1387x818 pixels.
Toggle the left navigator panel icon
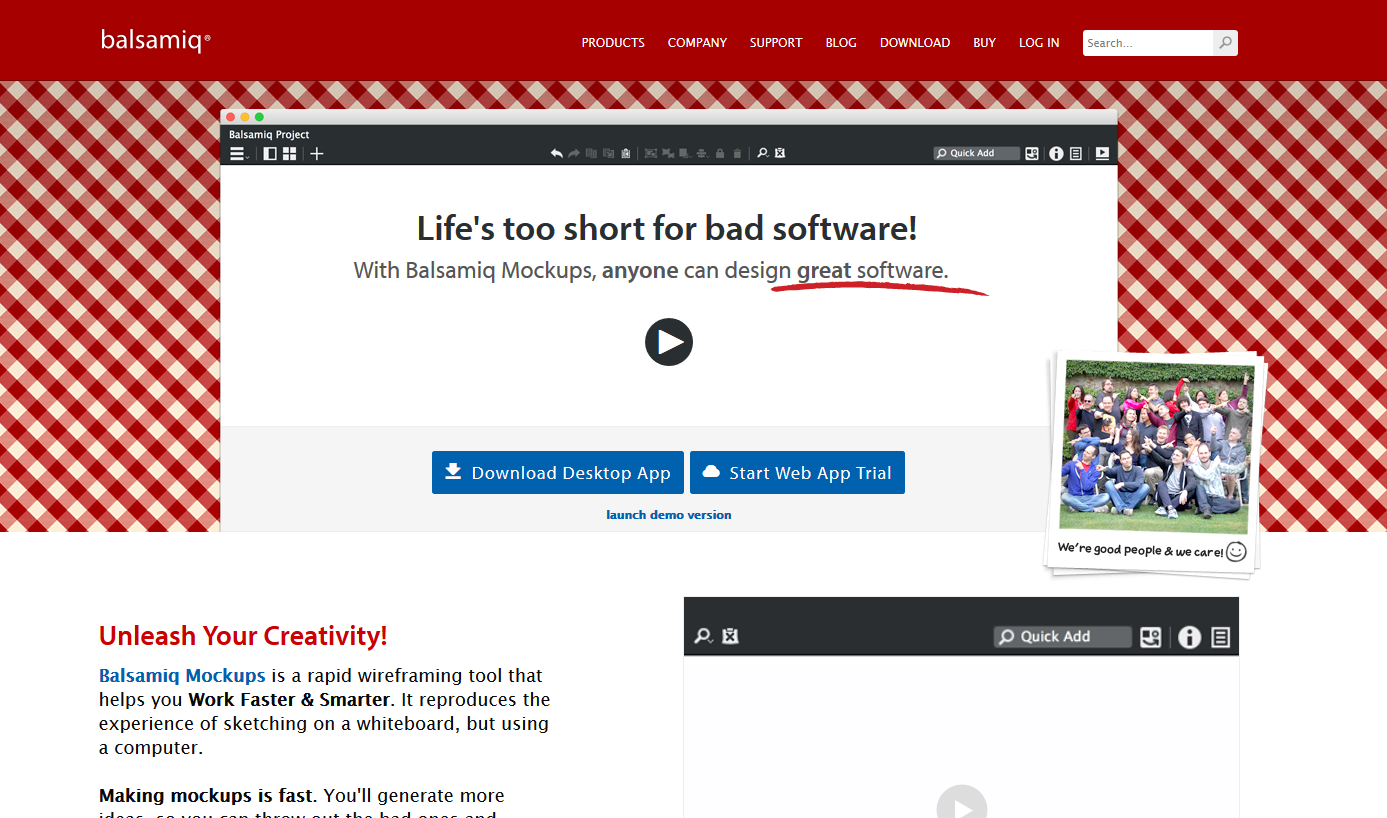(270, 154)
